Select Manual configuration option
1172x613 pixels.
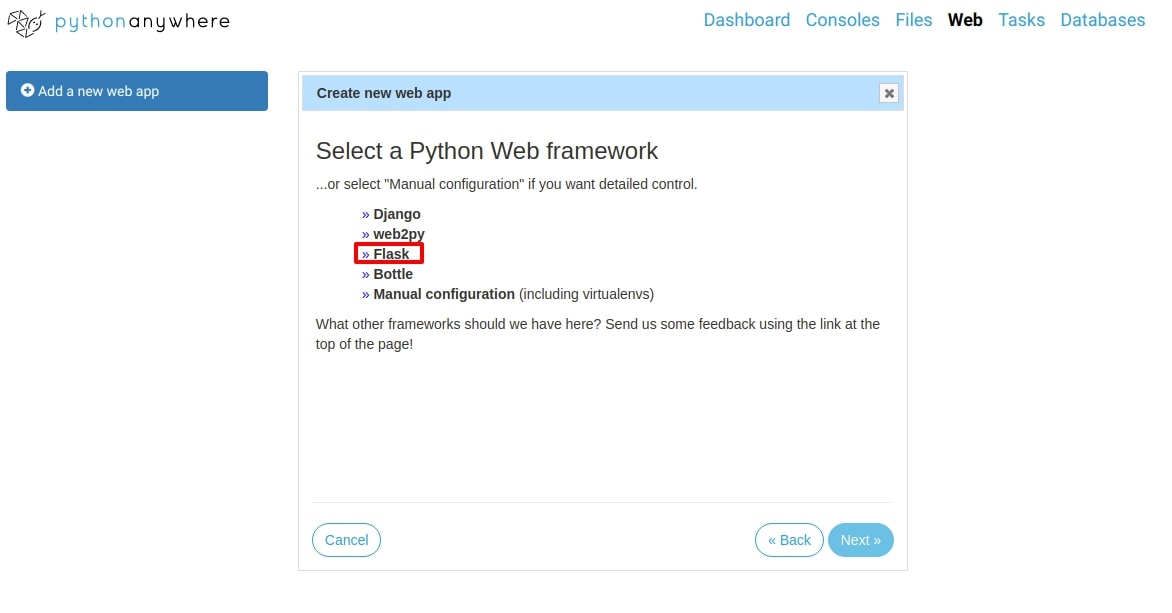(444, 295)
